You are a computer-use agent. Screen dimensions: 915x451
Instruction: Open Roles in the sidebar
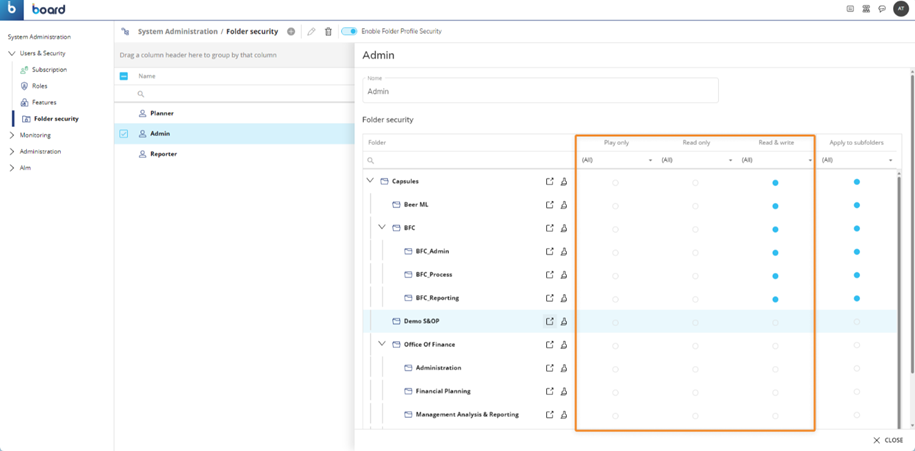39,86
